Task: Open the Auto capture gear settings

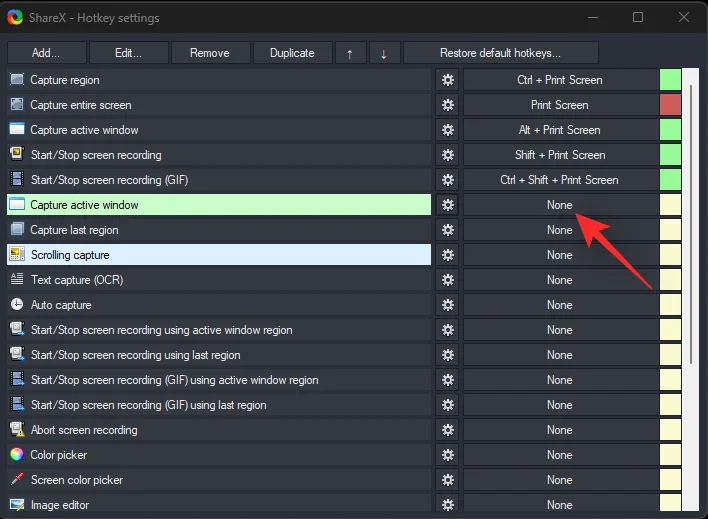Action: [x=447, y=305]
